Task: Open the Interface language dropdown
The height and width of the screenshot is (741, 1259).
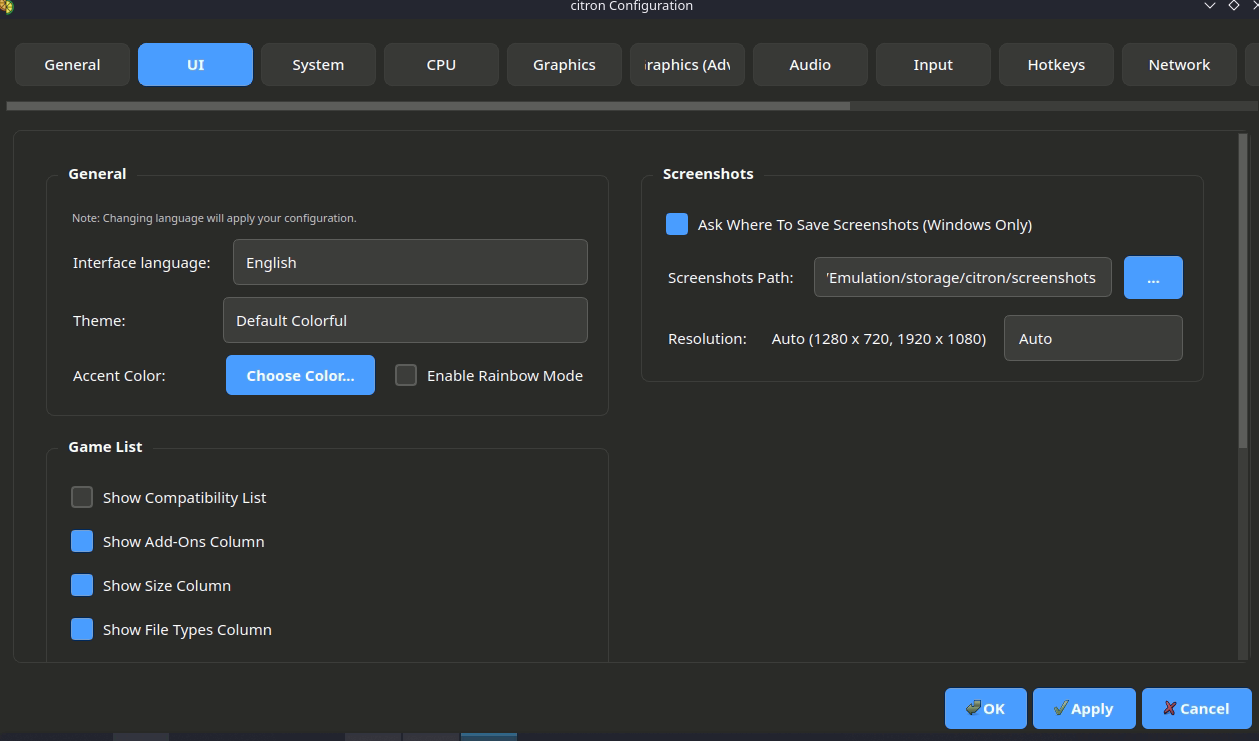Action: click(410, 263)
